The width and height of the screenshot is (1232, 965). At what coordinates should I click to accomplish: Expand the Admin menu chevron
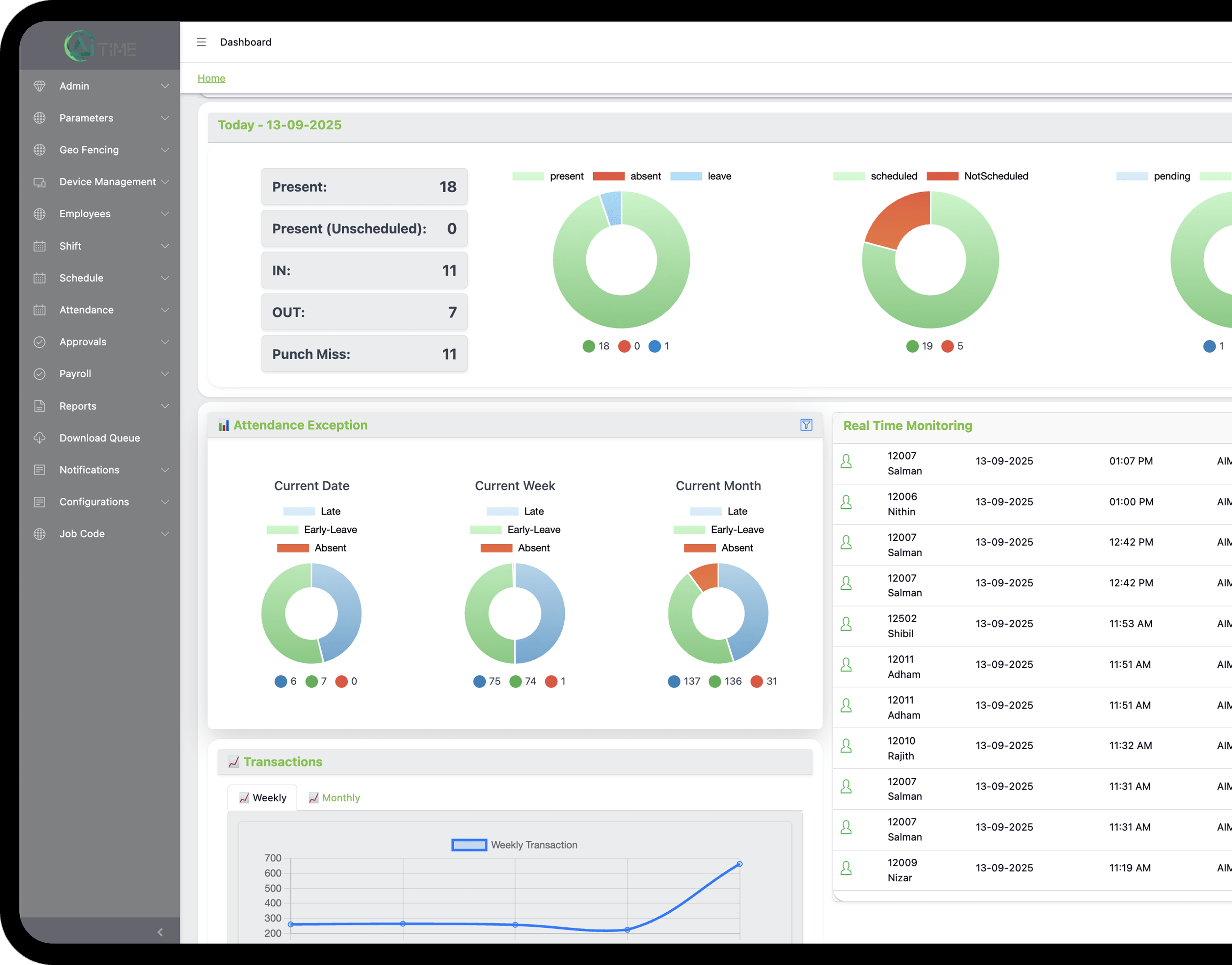click(x=165, y=86)
